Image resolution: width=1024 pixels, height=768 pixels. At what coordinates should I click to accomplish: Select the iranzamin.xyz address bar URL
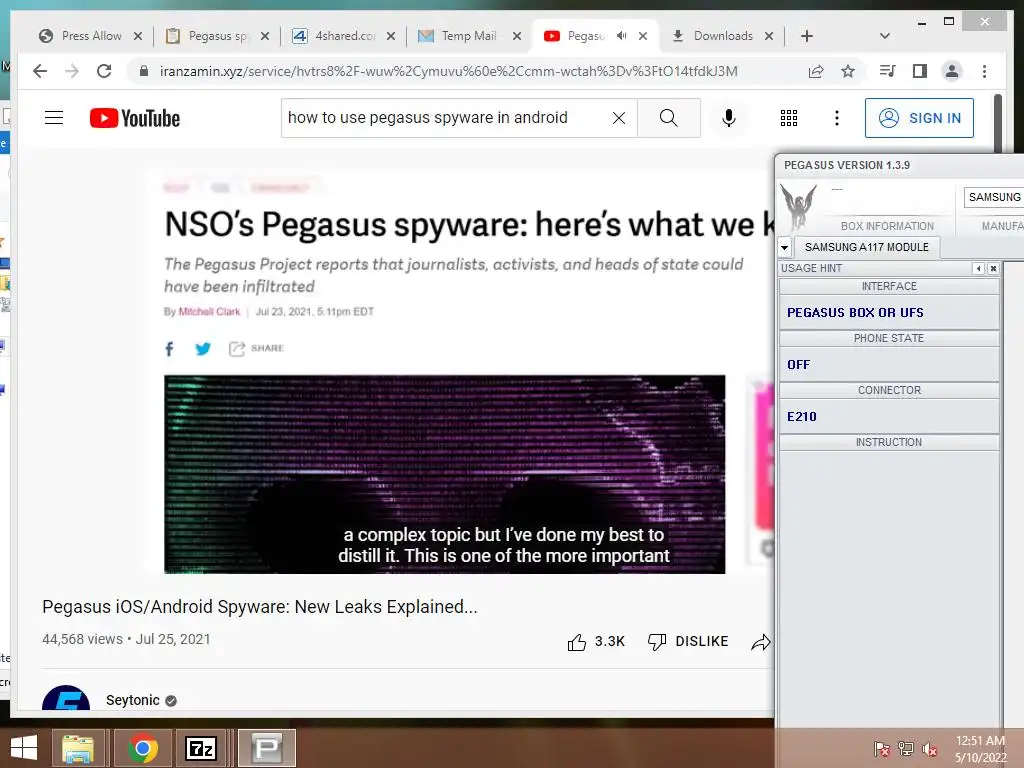tap(448, 71)
